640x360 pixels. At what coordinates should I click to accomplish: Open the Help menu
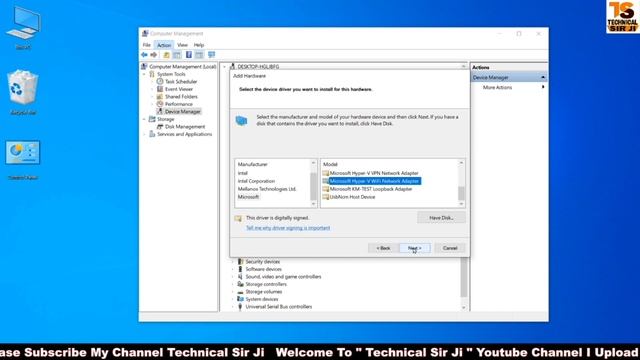pos(199,45)
